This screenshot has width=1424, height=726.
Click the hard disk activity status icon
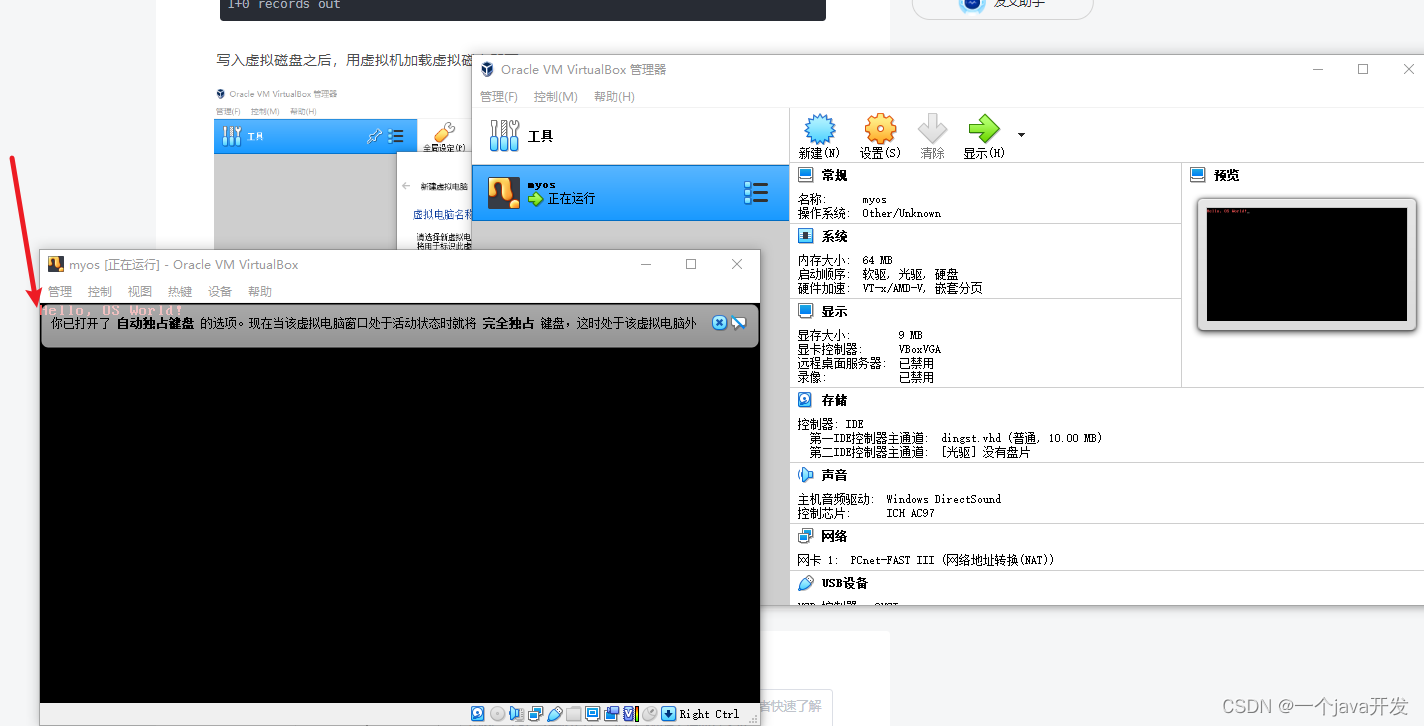point(477,713)
